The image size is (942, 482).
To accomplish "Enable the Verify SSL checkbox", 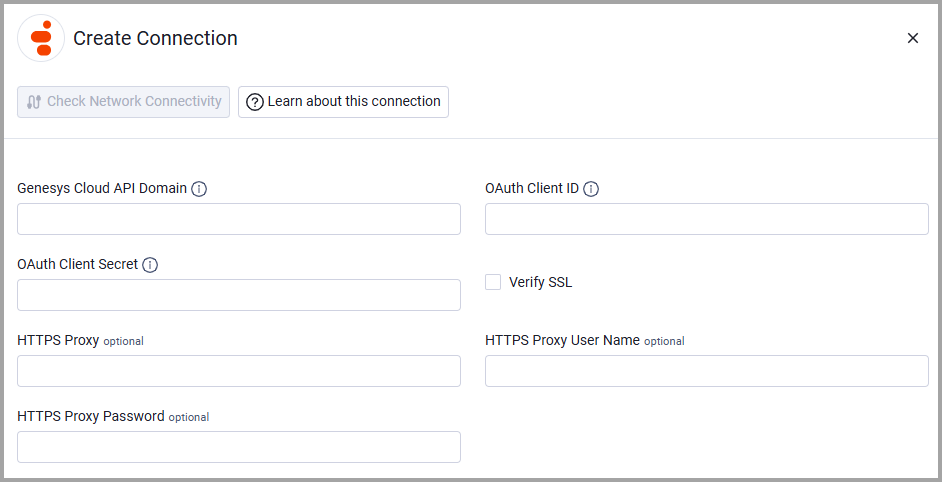I will (493, 282).
